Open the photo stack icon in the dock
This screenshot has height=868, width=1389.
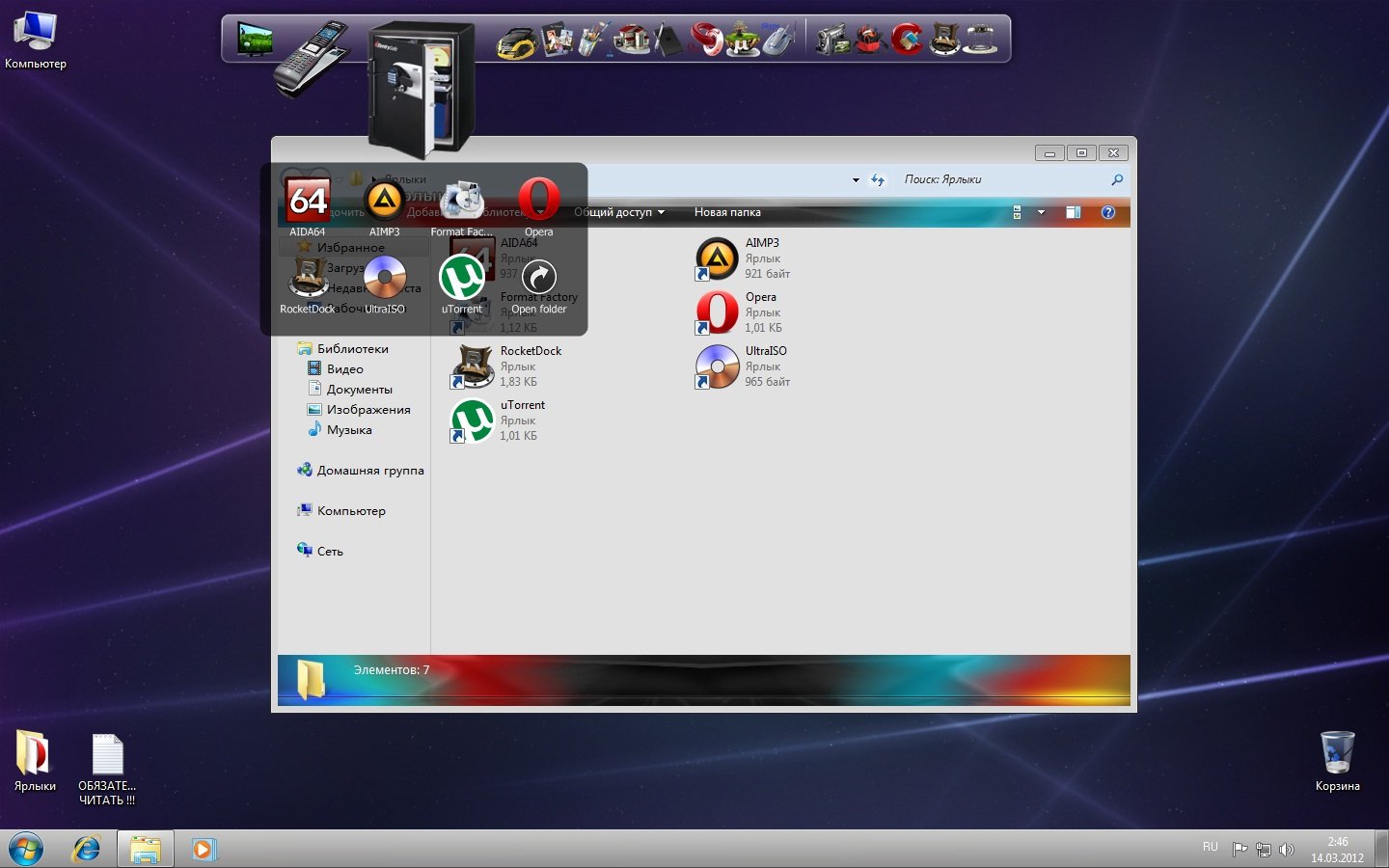[x=558, y=41]
